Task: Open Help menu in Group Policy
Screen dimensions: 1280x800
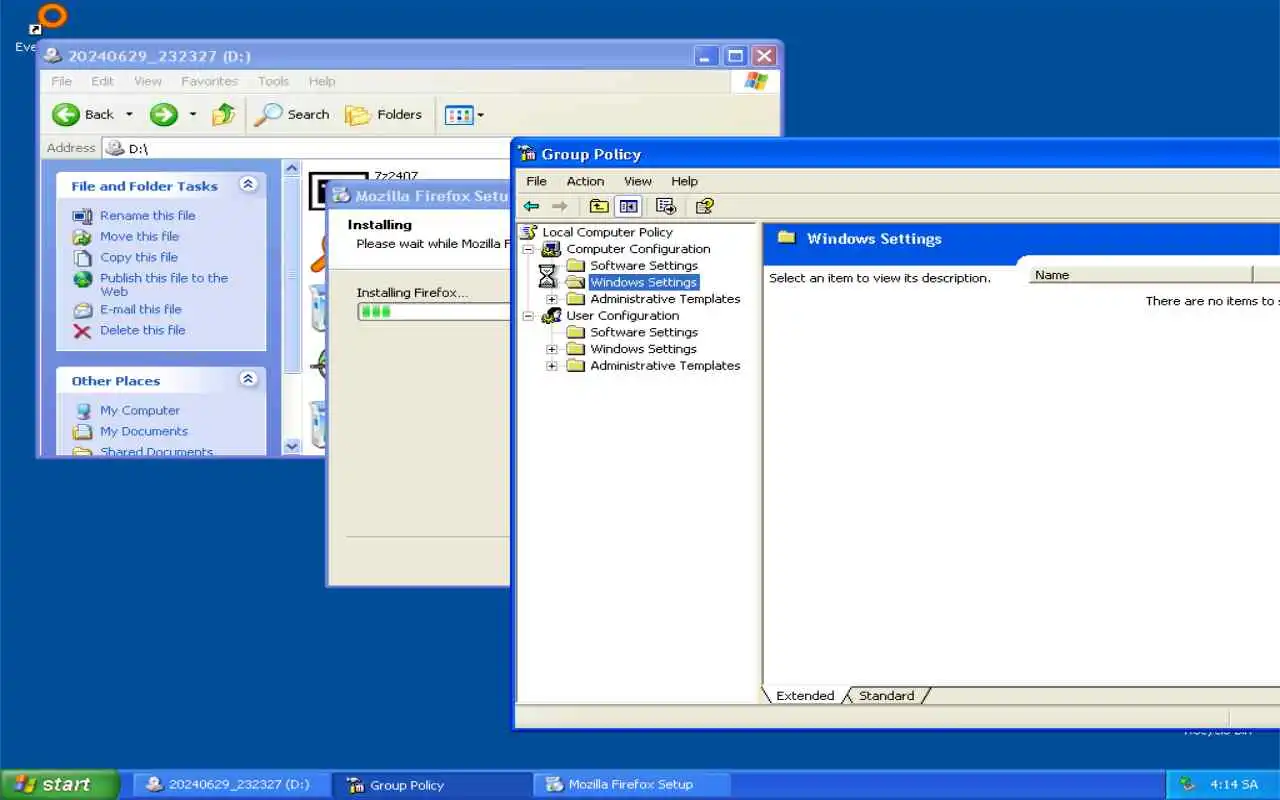Action: point(684,181)
